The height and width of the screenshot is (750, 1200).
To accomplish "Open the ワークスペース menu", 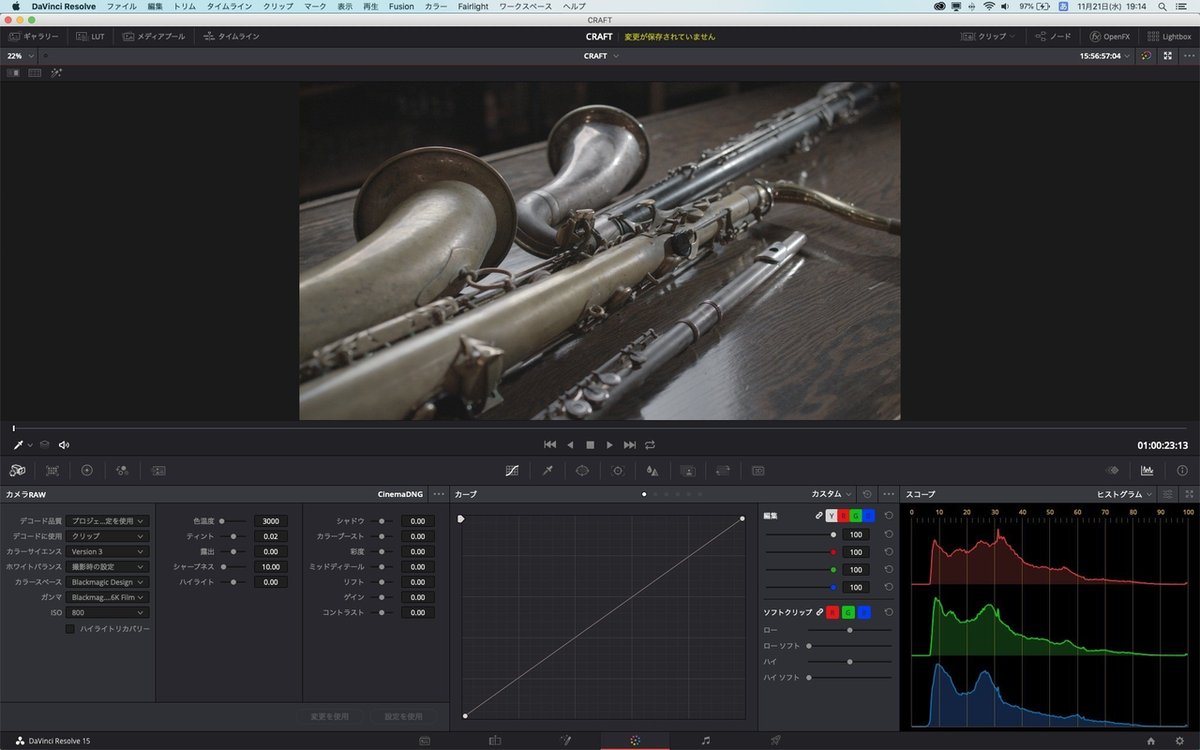I will 525,6.
